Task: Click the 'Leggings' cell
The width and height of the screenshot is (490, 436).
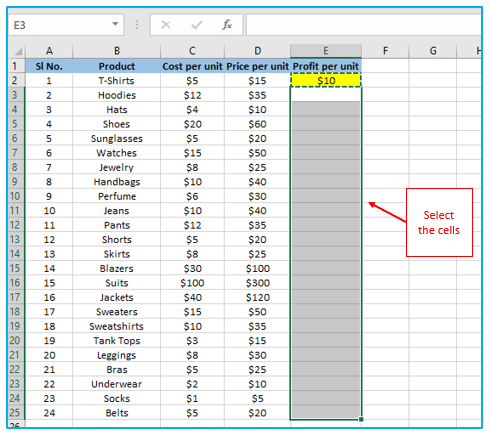Action: click(117, 355)
